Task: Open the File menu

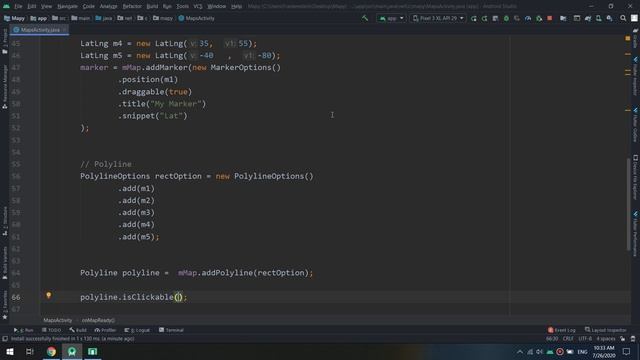Action: click(x=18, y=7)
